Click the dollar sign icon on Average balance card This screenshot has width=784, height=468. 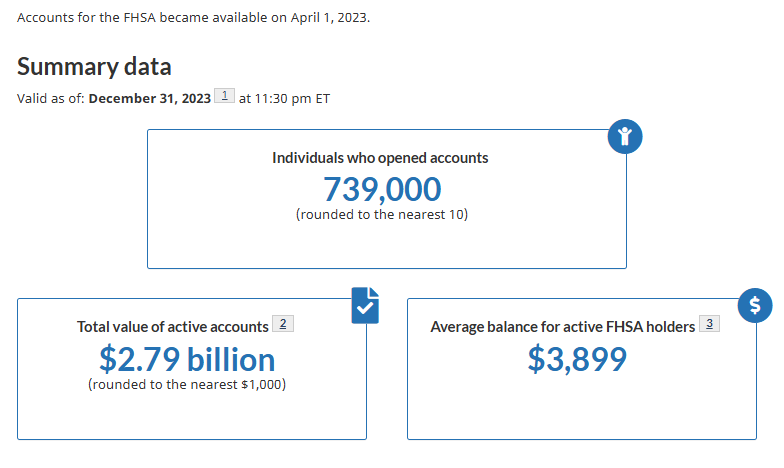755,307
